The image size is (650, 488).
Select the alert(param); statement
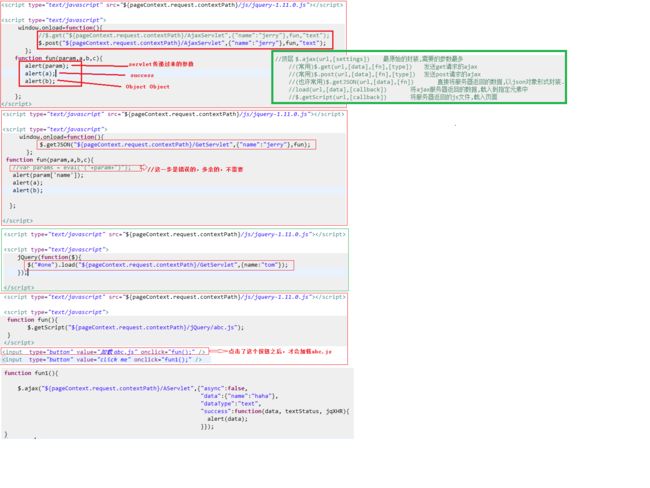tap(47, 66)
